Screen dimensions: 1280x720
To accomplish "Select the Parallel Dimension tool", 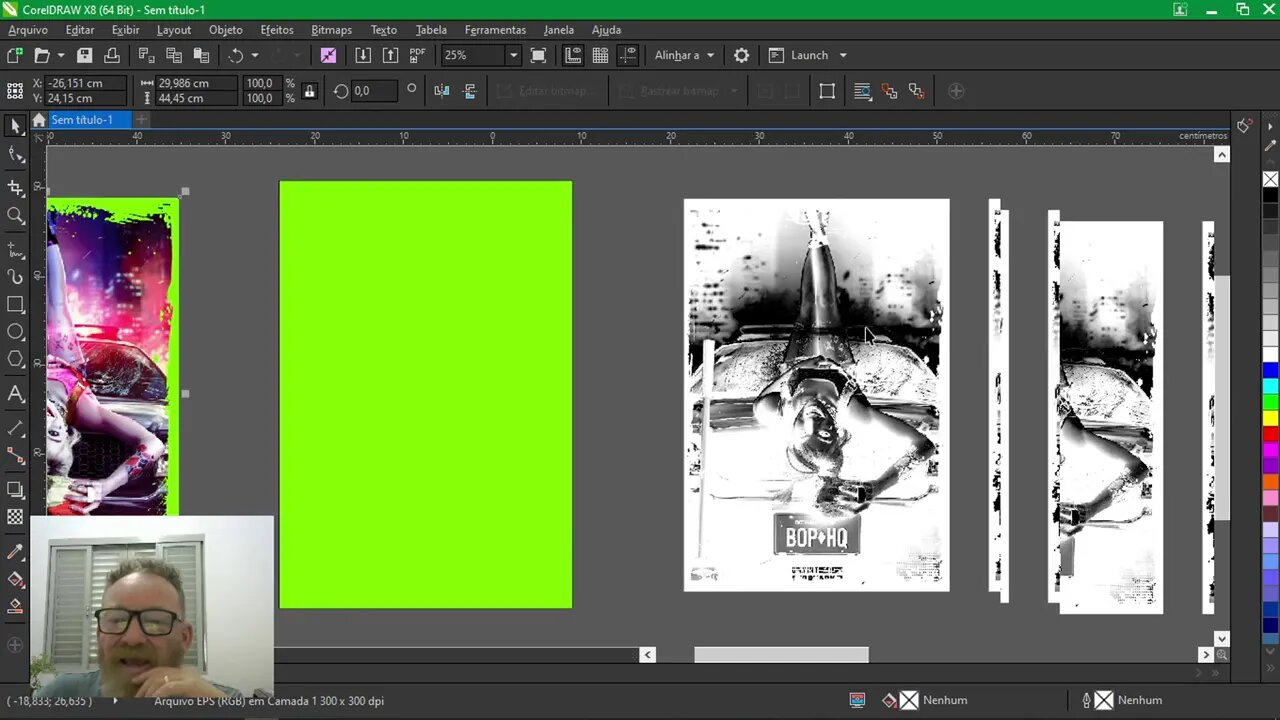I will click(15, 428).
